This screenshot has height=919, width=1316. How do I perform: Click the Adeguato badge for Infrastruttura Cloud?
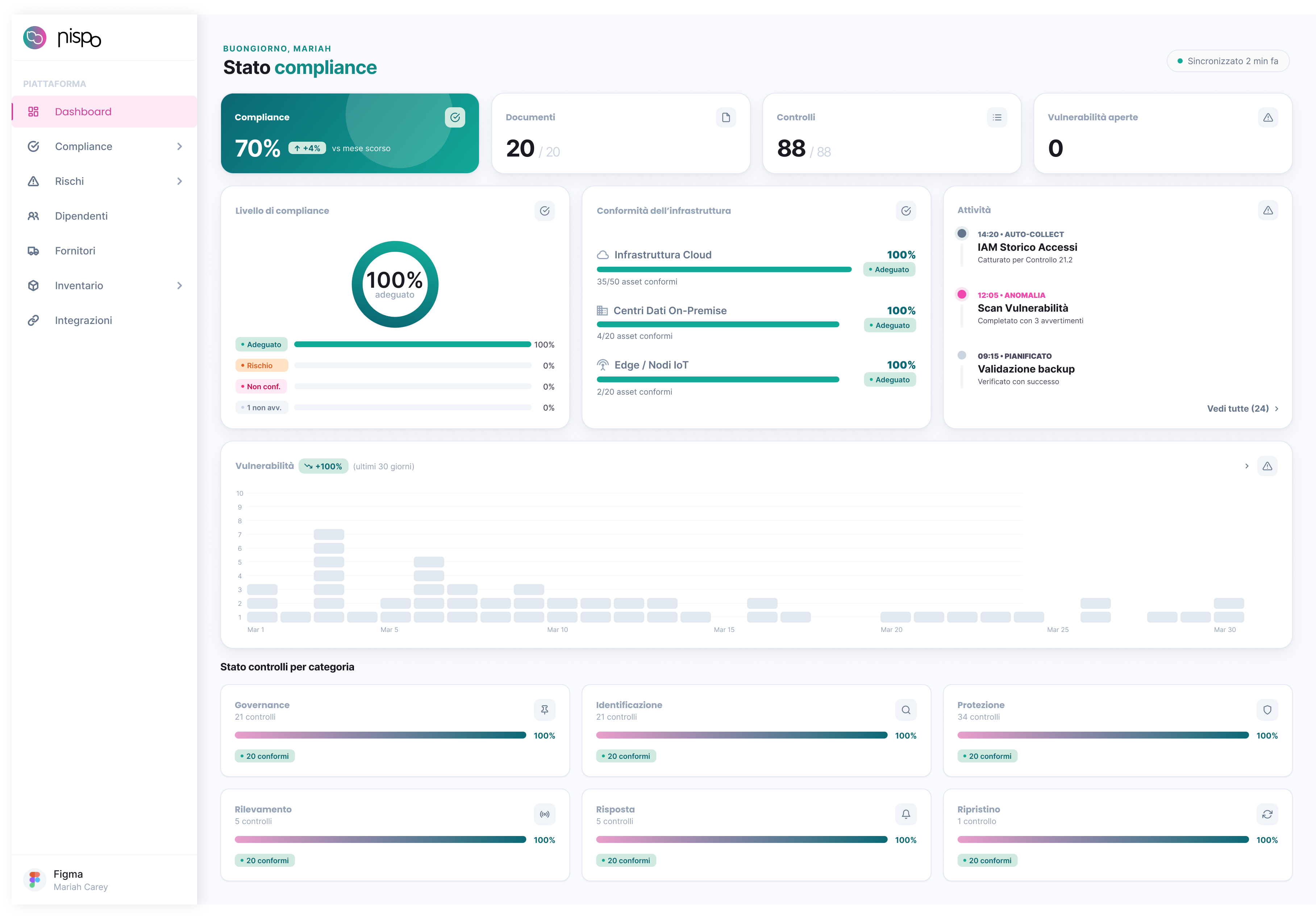889,270
